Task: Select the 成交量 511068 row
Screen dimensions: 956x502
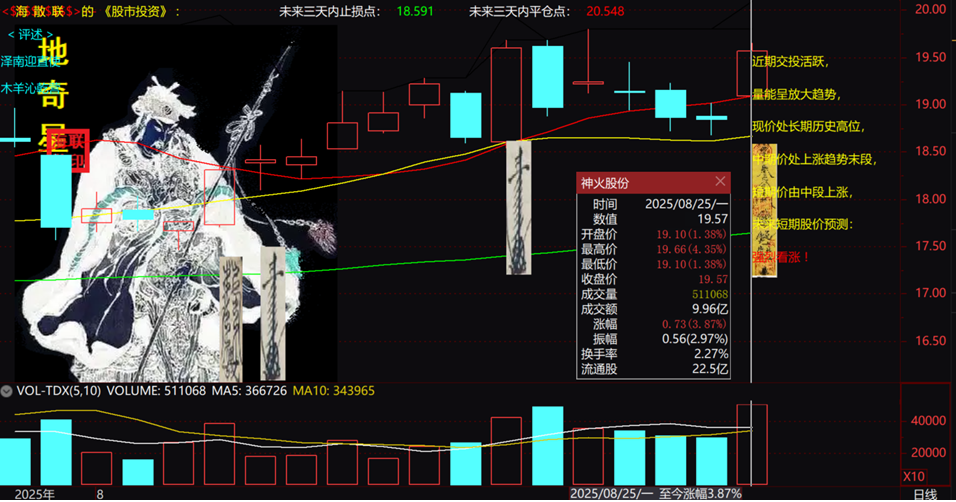Action: tap(654, 294)
